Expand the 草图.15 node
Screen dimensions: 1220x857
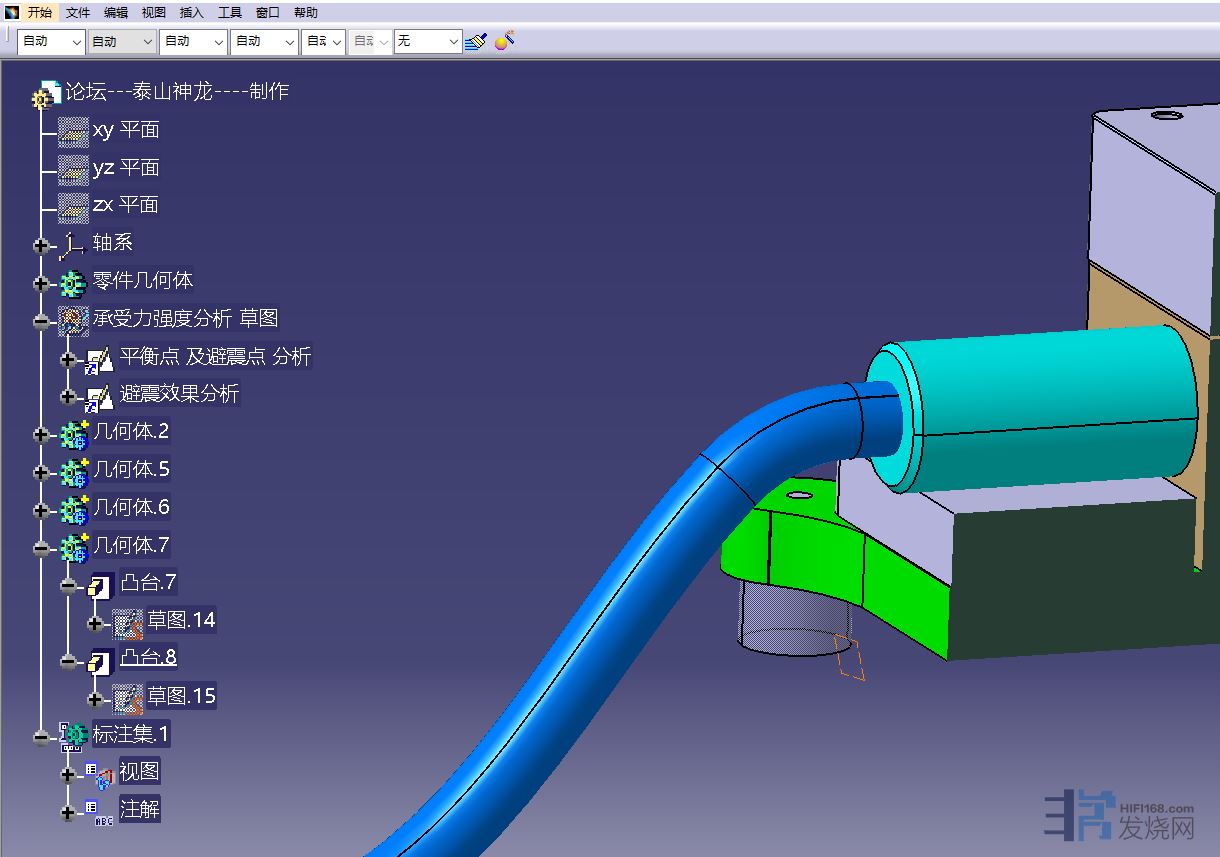[x=95, y=699]
